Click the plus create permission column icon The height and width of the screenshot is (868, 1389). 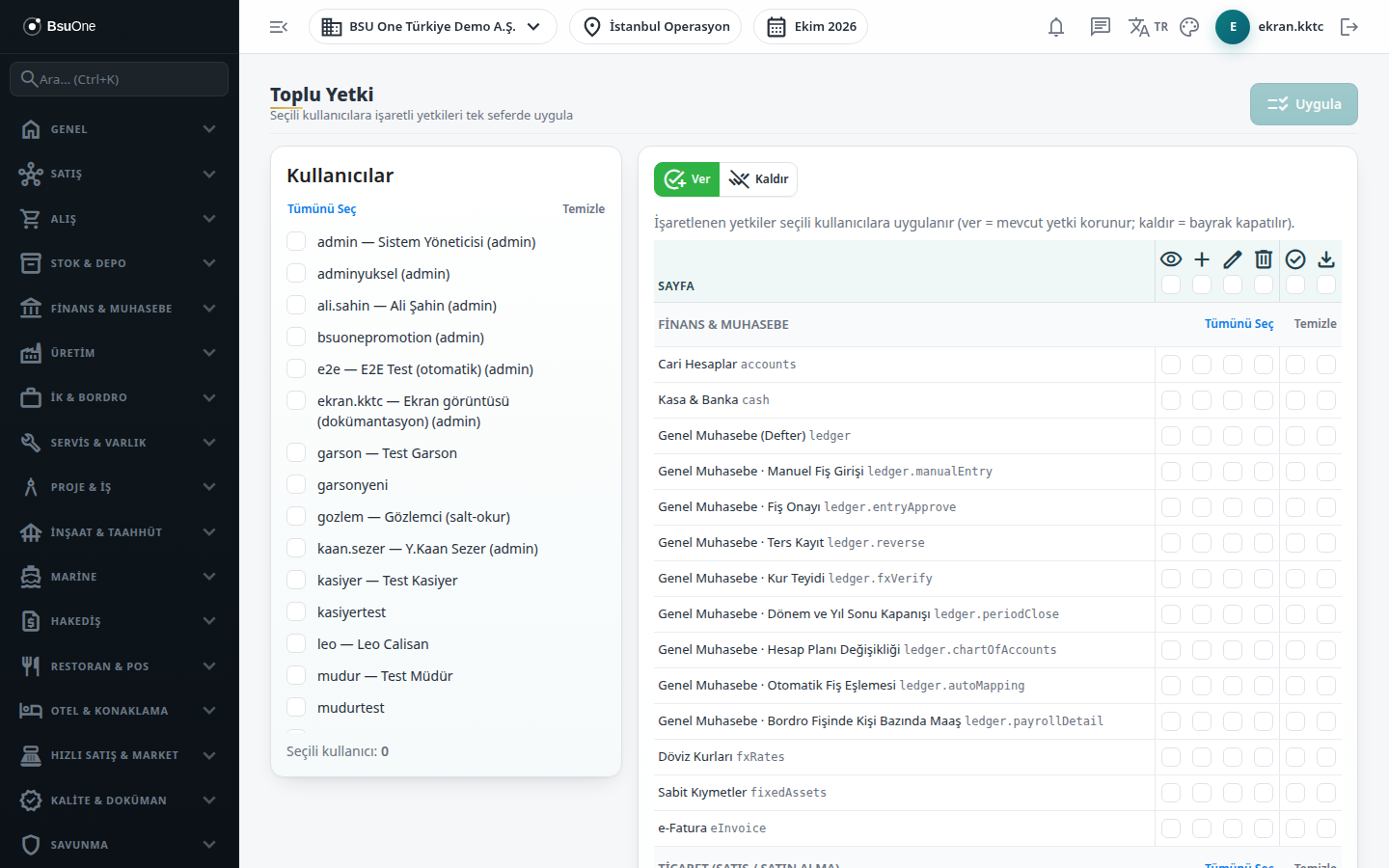pos(1202,259)
